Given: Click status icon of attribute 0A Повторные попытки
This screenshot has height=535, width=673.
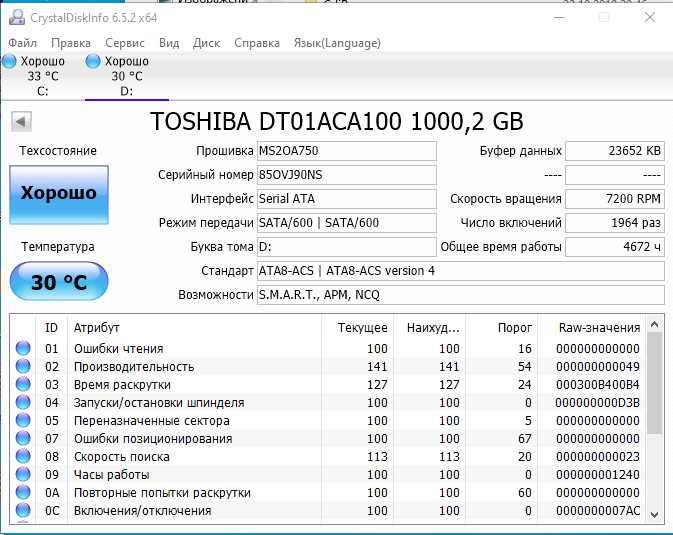Looking at the screenshot, I should point(23,492).
